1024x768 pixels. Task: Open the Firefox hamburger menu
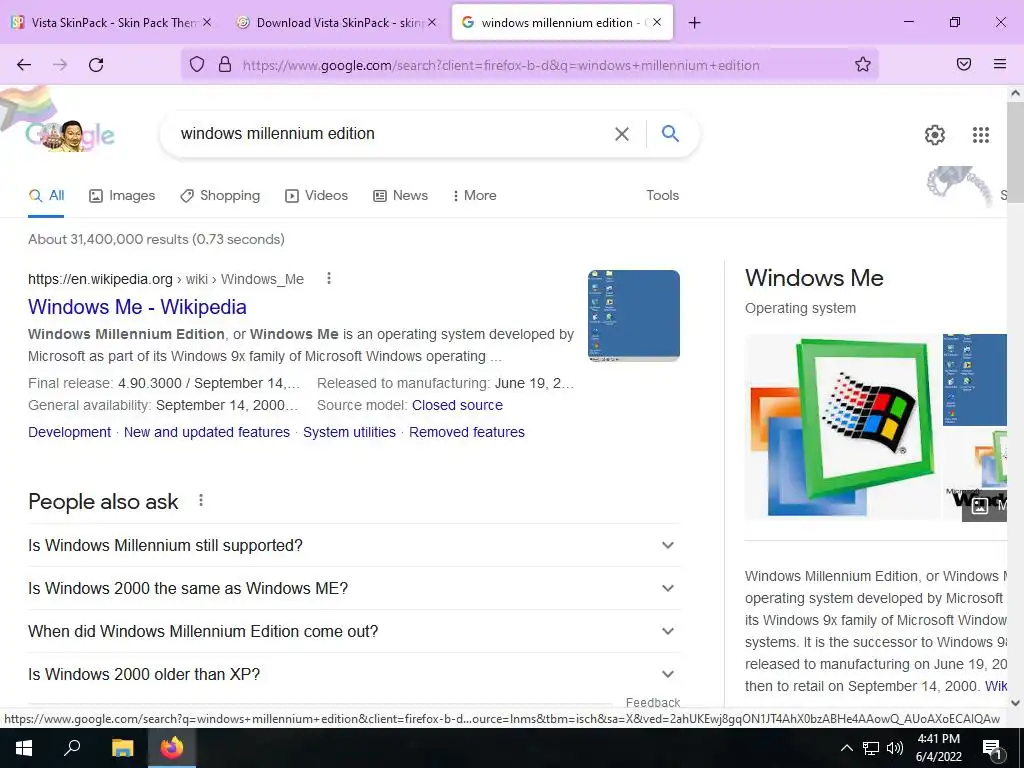(1000, 64)
